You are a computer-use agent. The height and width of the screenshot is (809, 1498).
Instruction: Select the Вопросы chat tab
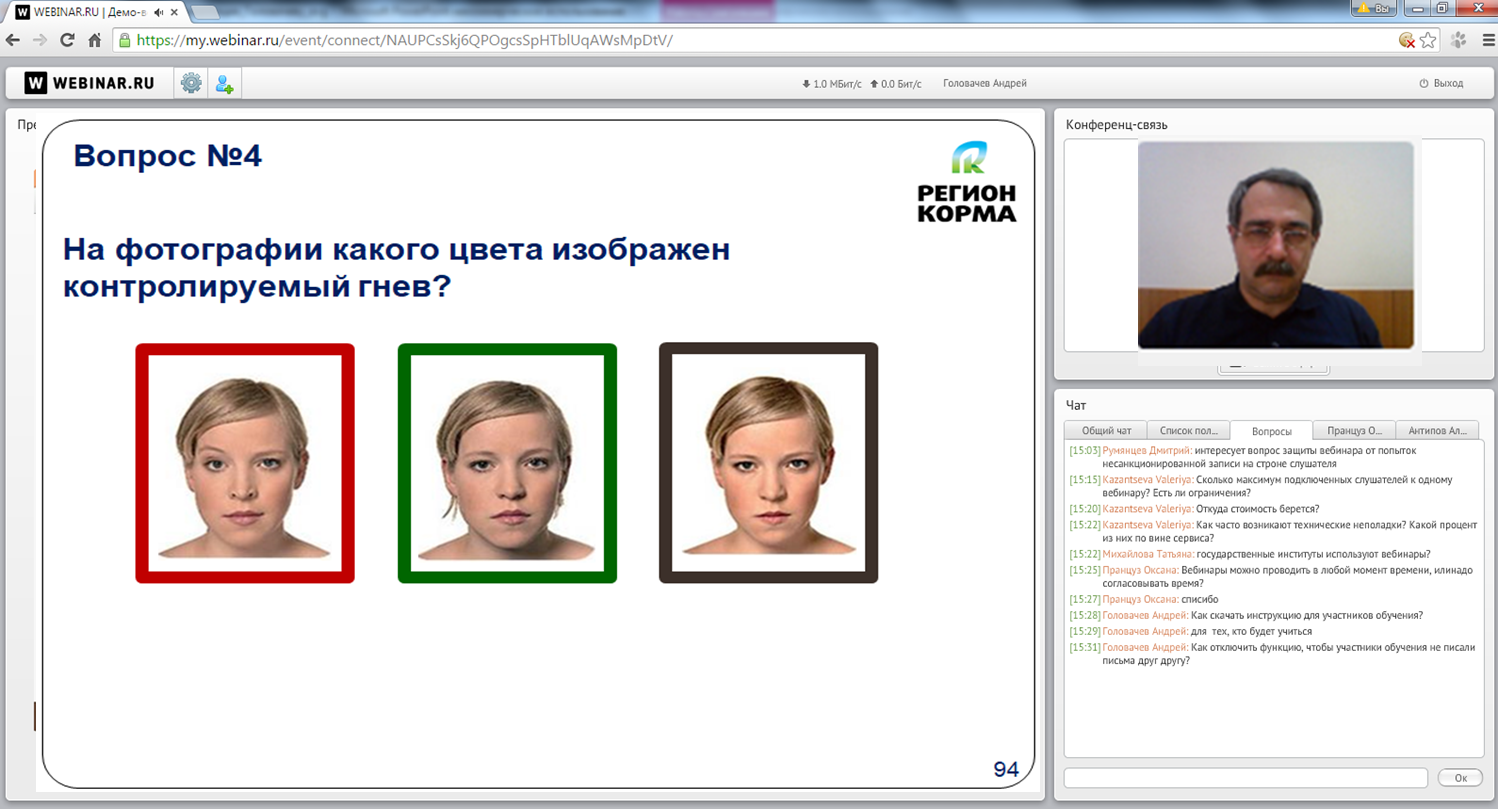click(x=1271, y=431)
